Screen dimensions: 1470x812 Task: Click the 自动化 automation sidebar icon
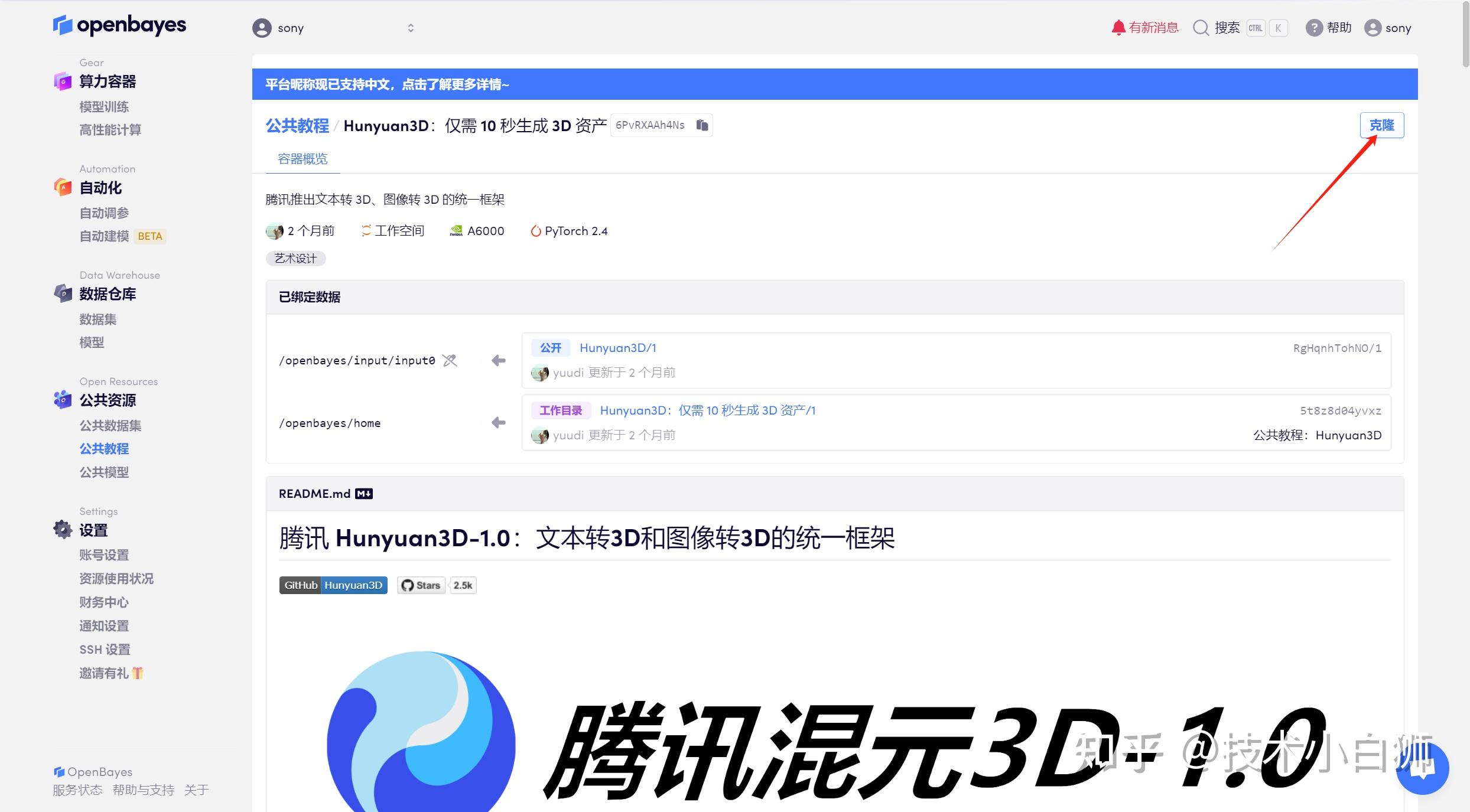click(x=63, y=187)
